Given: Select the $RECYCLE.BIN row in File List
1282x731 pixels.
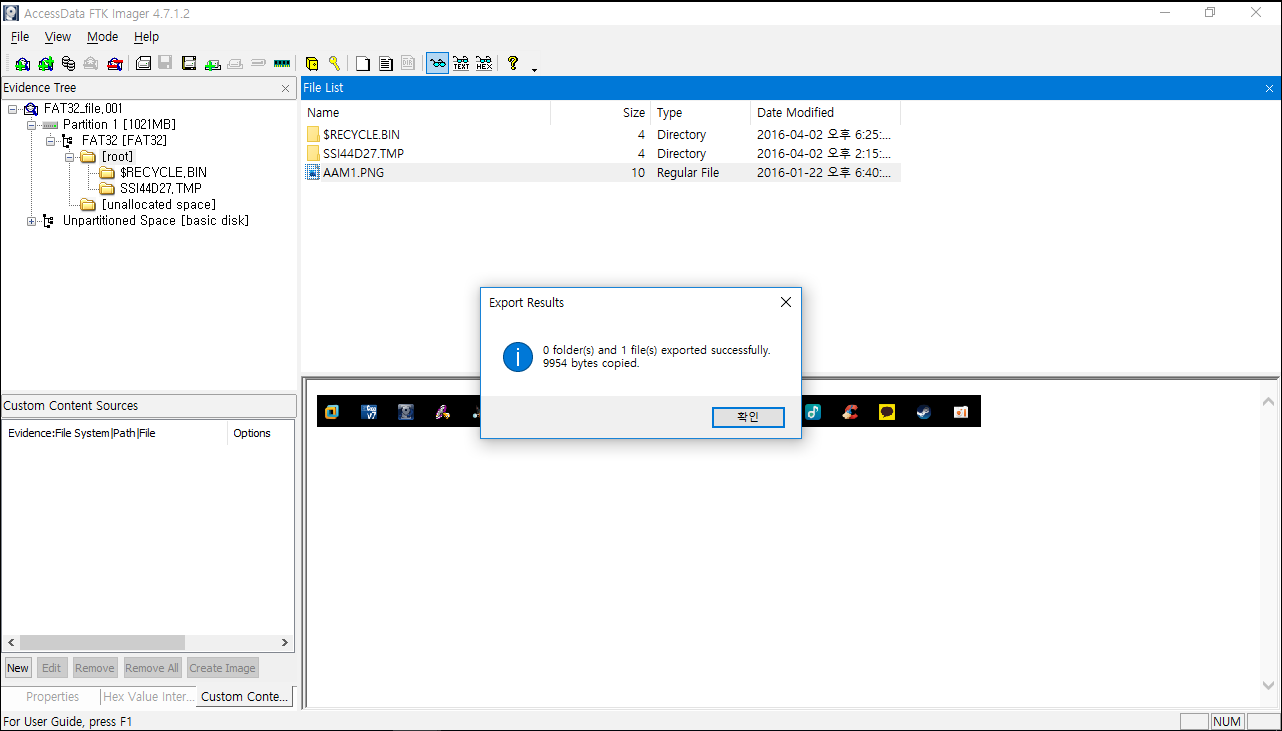Looking at the screenshot, I should (x=603, y=134).
